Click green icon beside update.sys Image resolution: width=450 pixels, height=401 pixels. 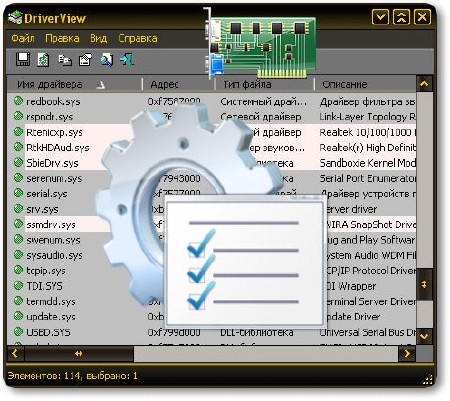18,316
